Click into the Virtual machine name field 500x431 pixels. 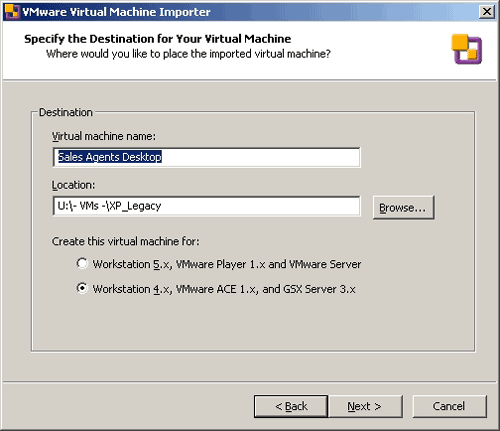[207, 157]
